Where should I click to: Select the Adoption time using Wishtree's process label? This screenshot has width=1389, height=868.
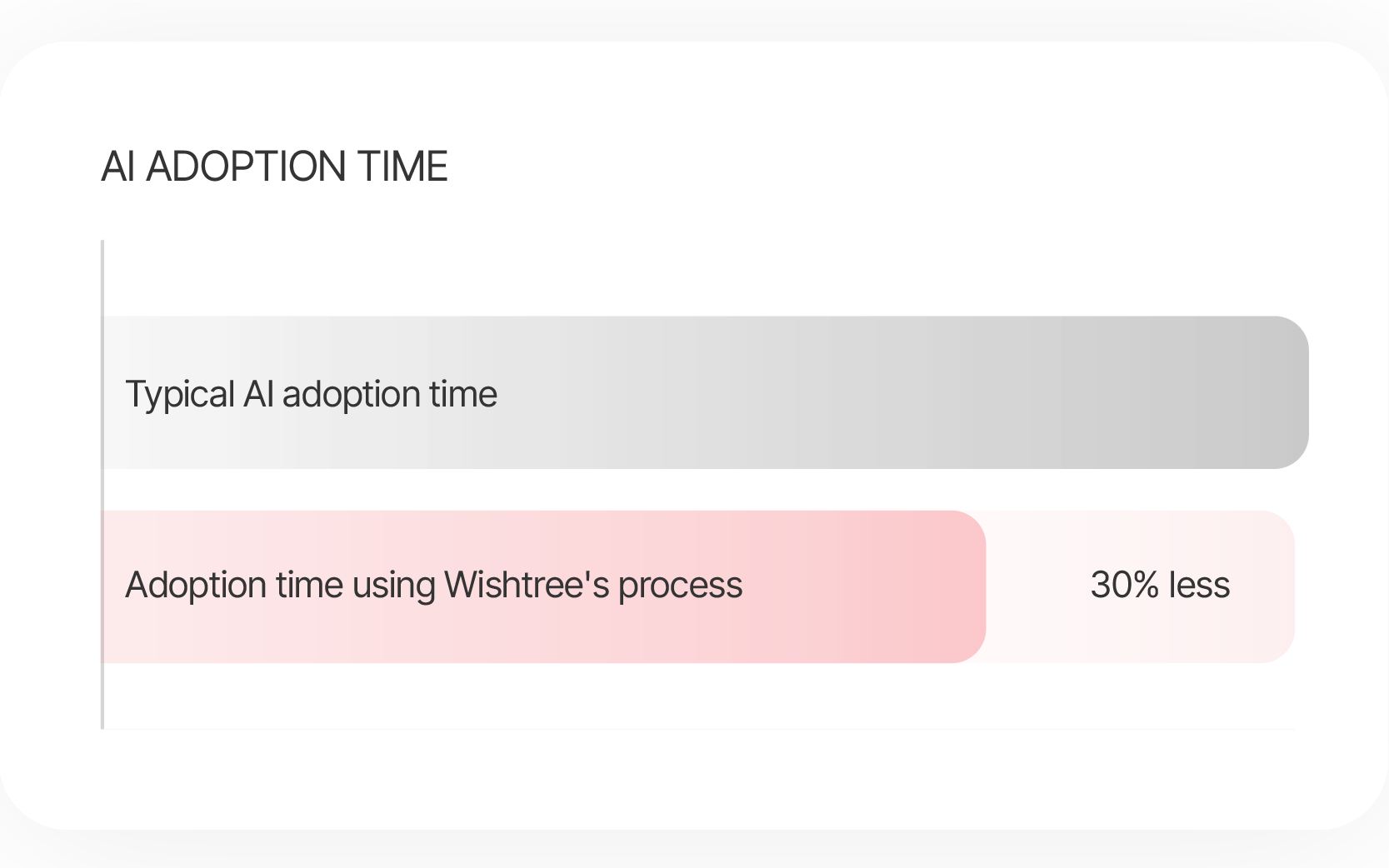433,586
